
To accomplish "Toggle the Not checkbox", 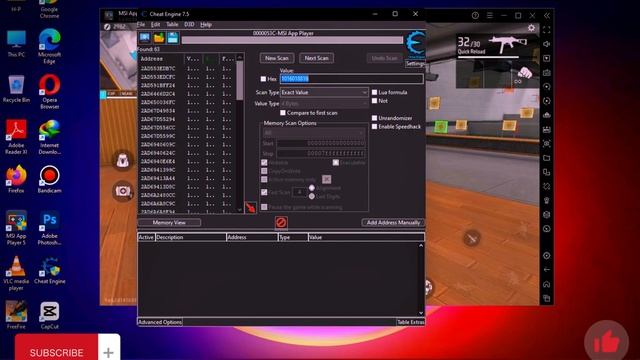I will [374, 100].
